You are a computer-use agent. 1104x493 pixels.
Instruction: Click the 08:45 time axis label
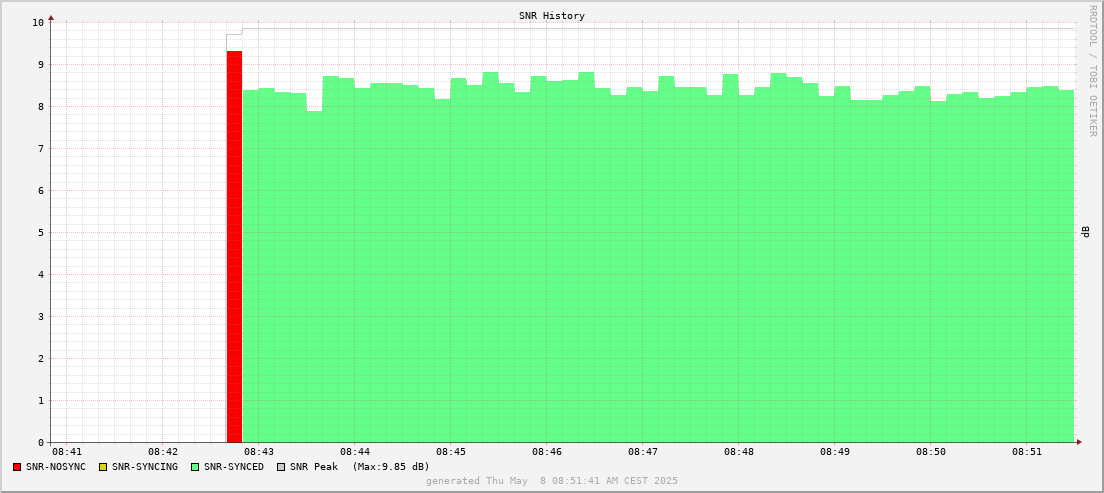(451, 451)
